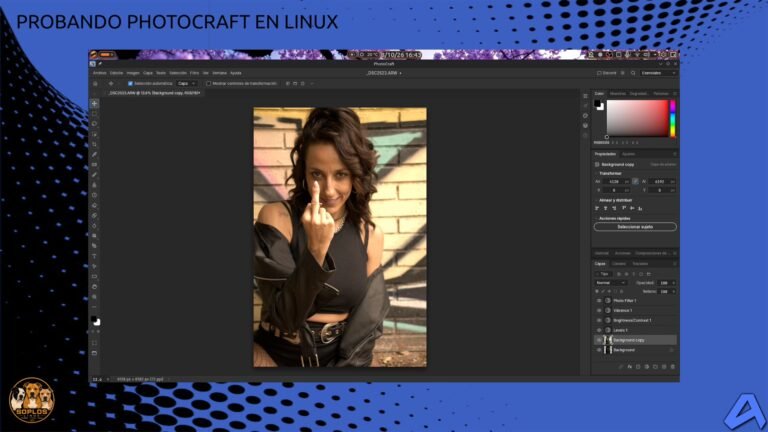Screen dimensions: 768x432
Task: Select the Hand tool
Action: [95, 287]
